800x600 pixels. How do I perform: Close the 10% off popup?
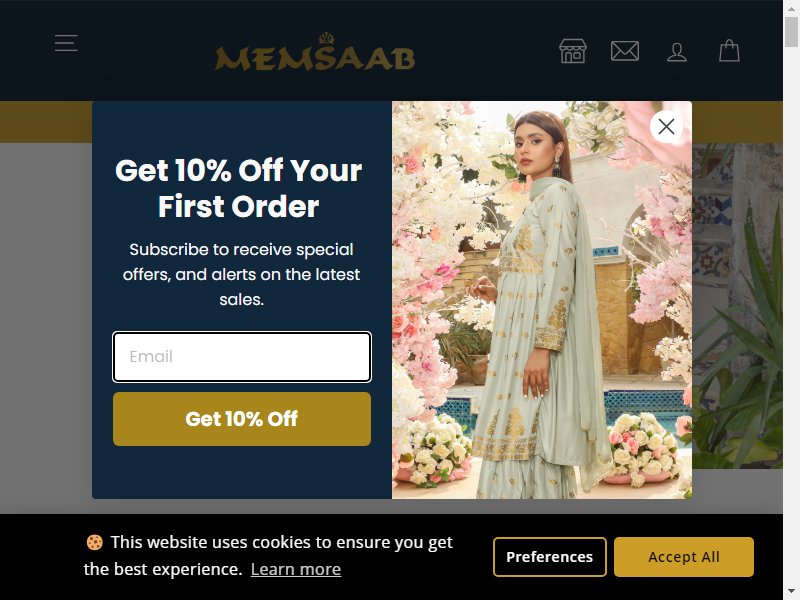(x=666, y=127)
